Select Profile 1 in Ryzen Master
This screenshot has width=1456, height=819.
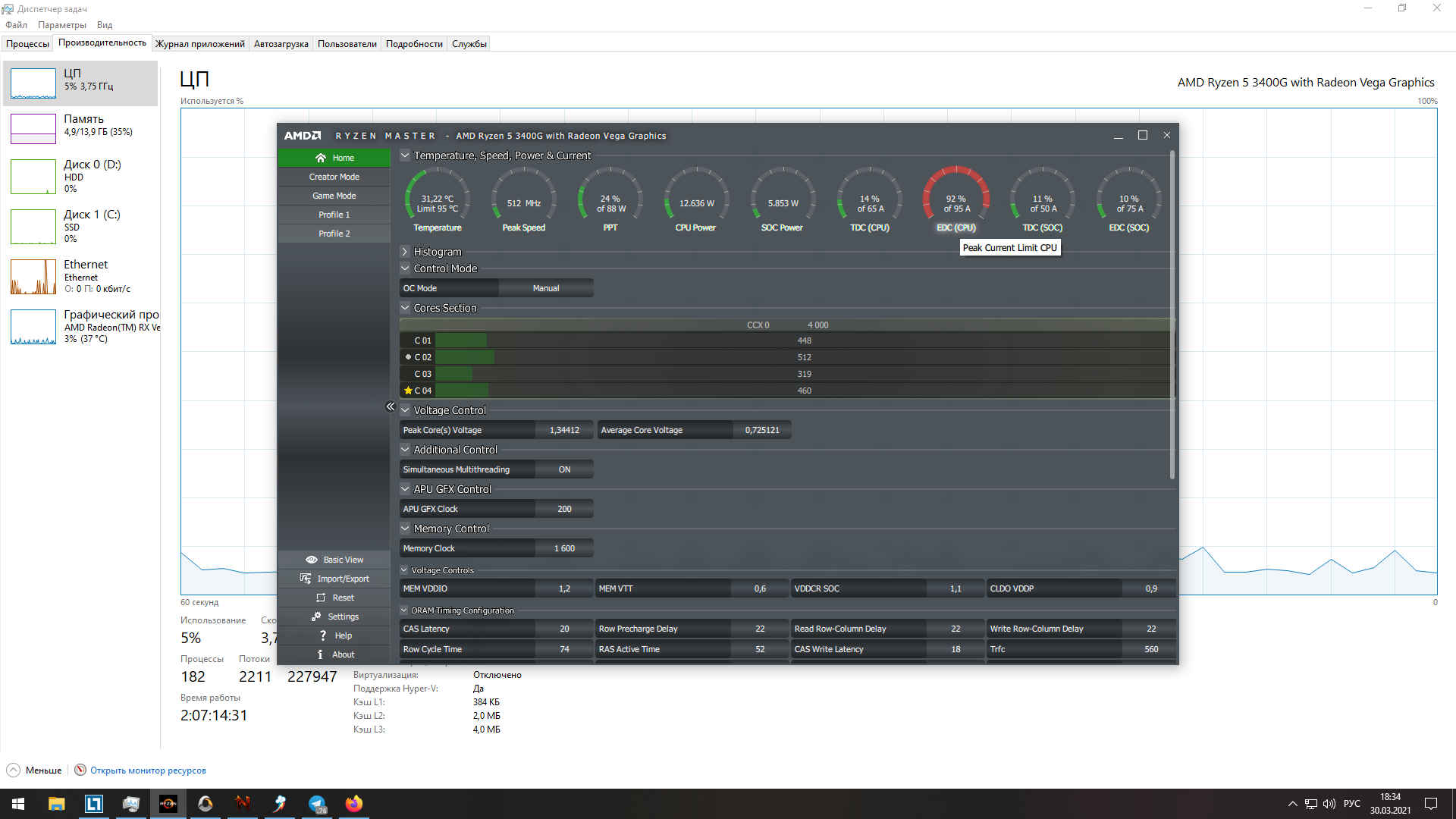pos(334,215)
